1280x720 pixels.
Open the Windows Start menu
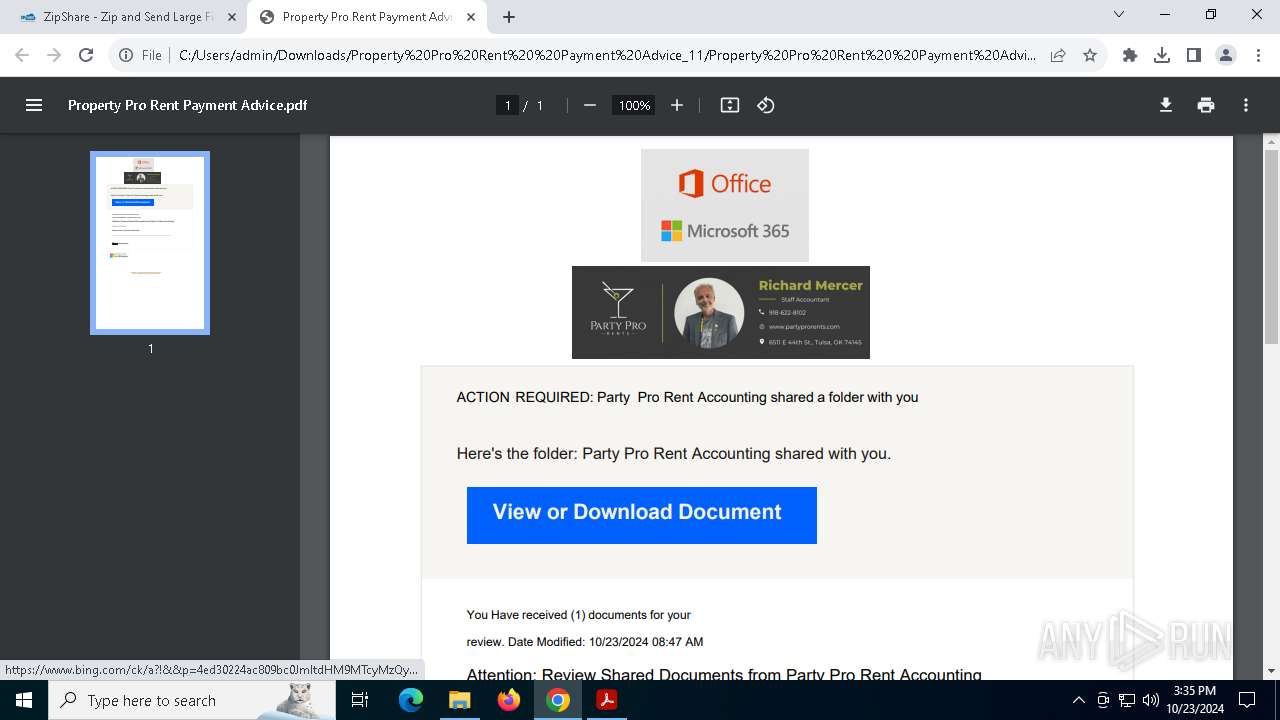[x=24, y=700]
